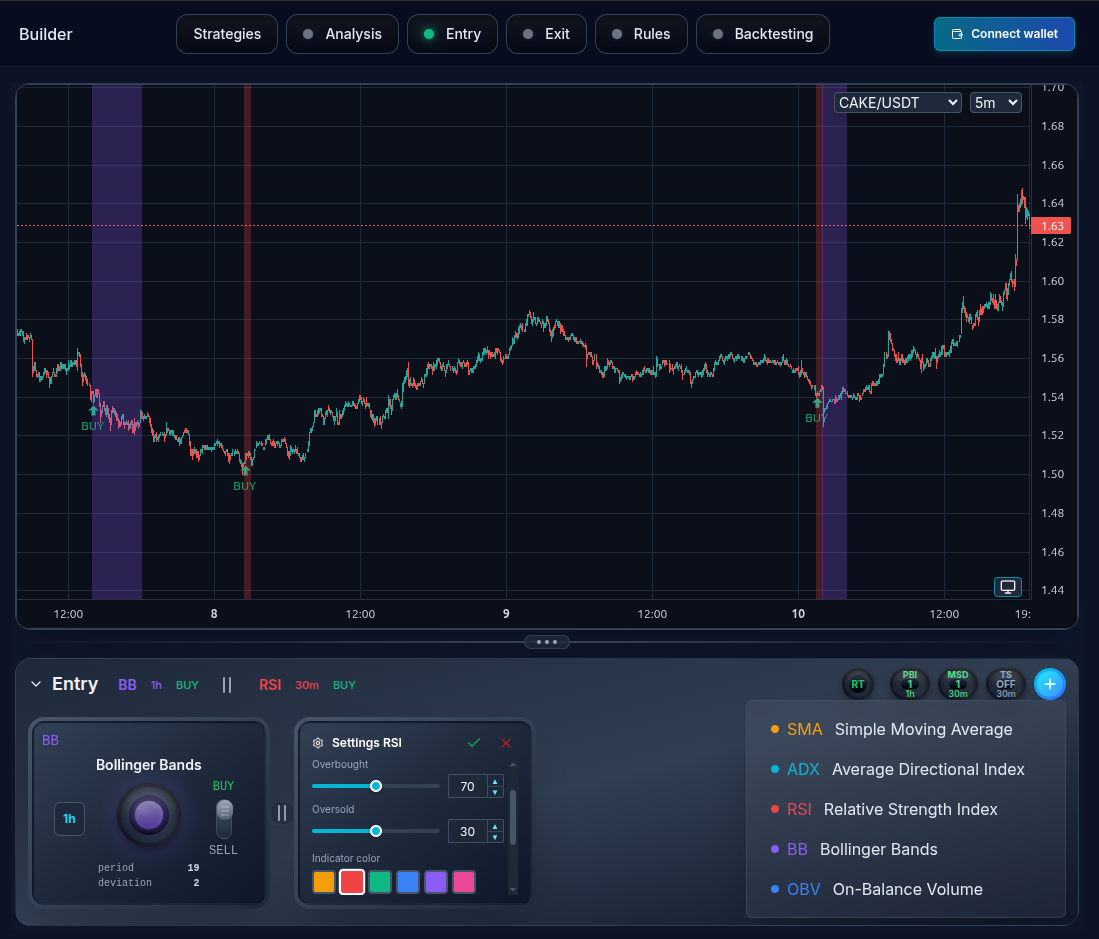Go to the Exit tab
The height and width of the screenshot is (939, 1099).
(546, 34)
